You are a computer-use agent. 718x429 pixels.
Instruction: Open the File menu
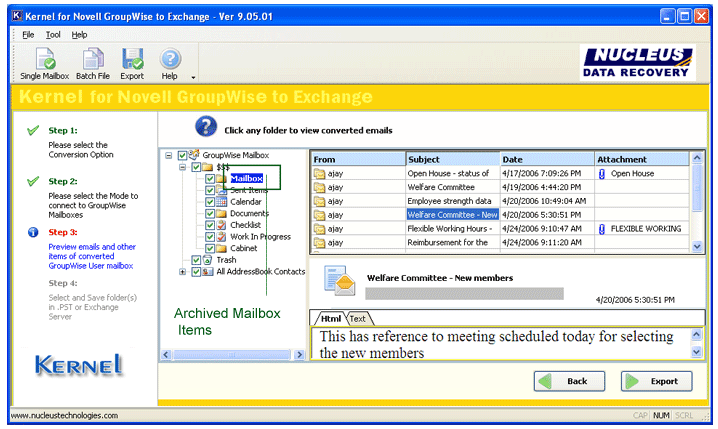coord(28,35)
